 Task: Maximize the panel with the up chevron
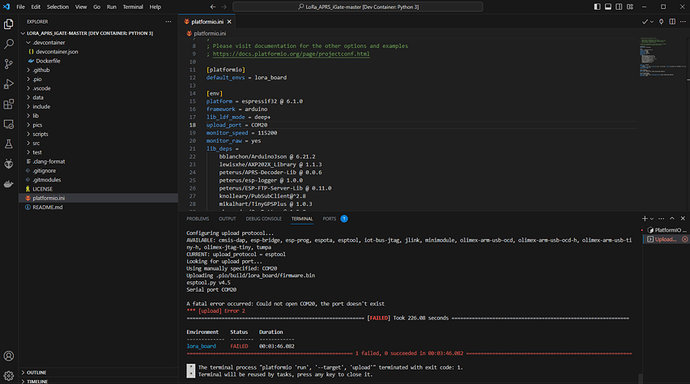point(672,218)
